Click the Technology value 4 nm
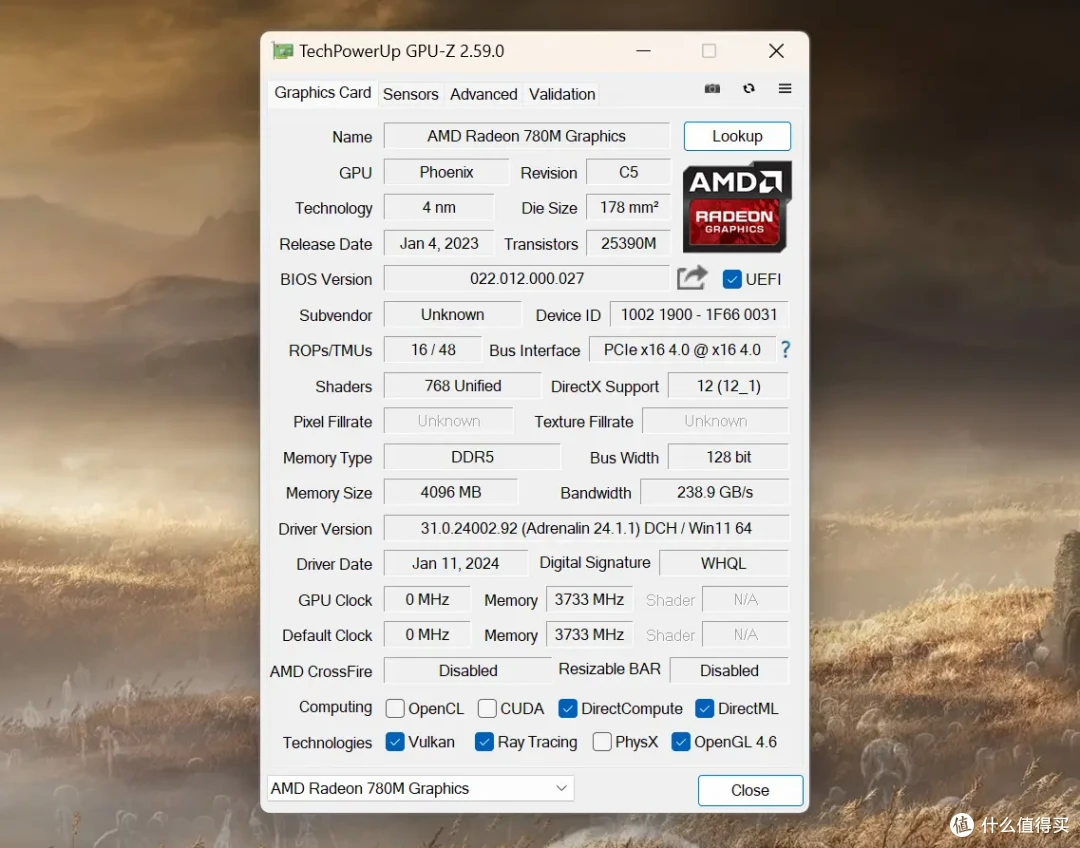Image resolution: width=1080 pixels, height=848 pixels. [439, 207]
